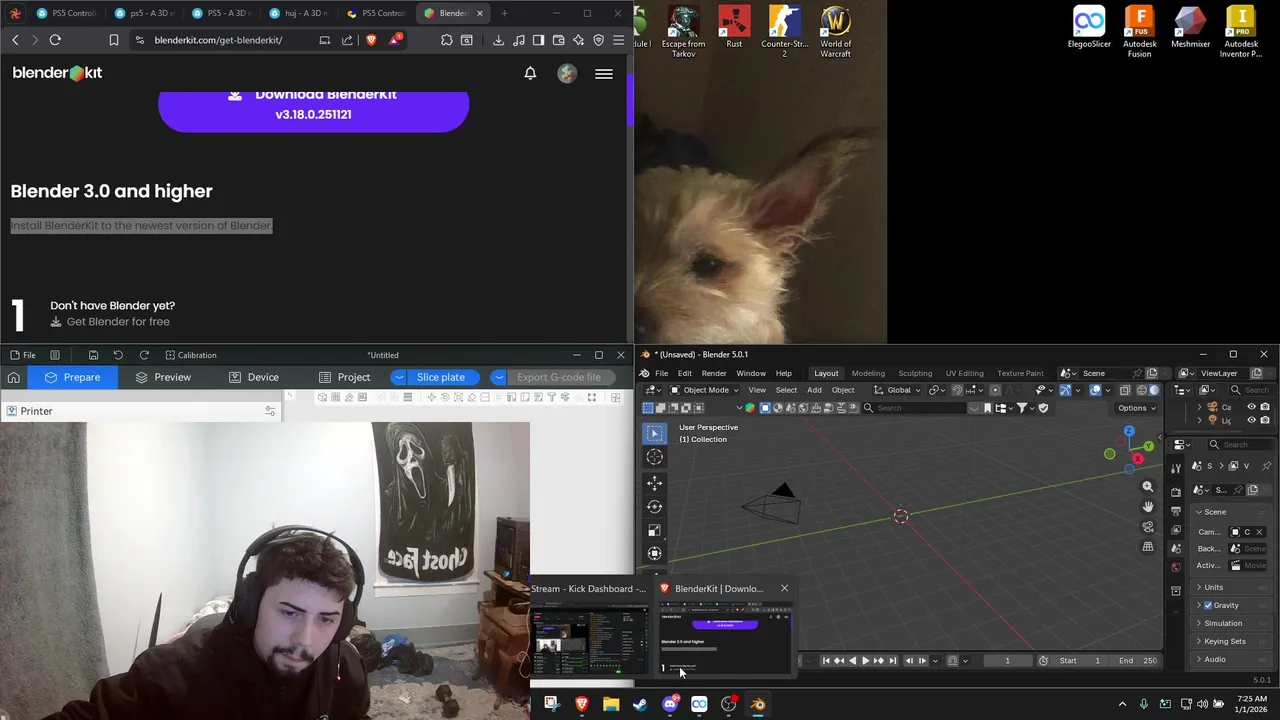Open the slicer Device tab
This screenshot has width=1280, height=720.
pos(254,377)
